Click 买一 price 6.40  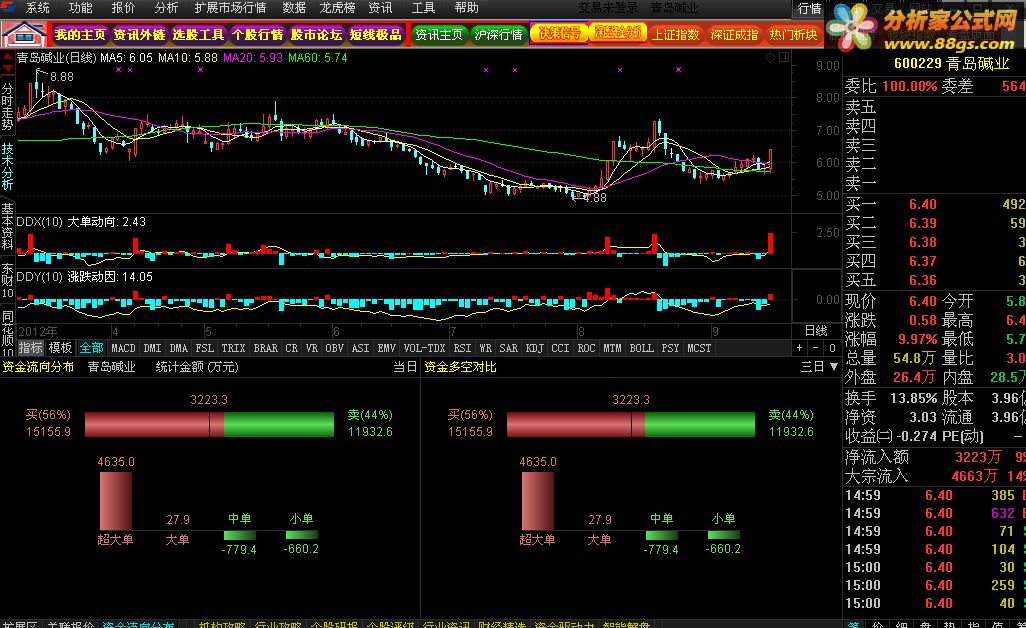[923, 204]
